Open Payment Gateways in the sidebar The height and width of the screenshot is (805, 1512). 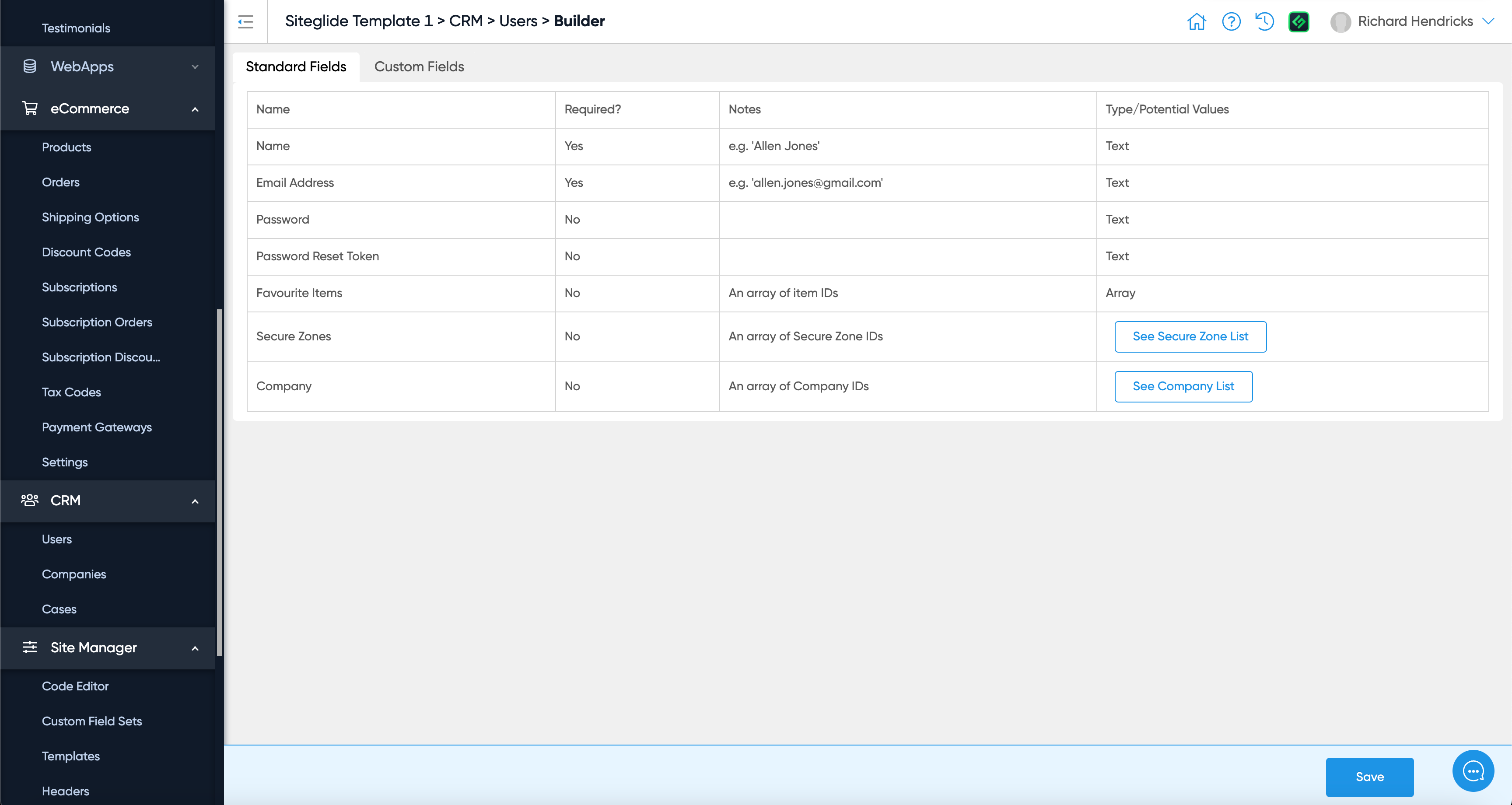coord(97,427)
